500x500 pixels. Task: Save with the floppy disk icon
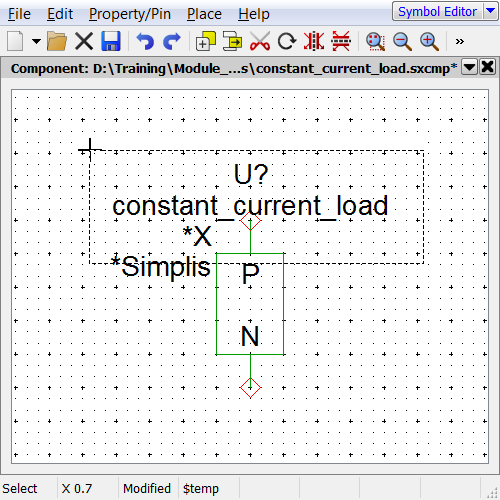click(x=111, y=41)
